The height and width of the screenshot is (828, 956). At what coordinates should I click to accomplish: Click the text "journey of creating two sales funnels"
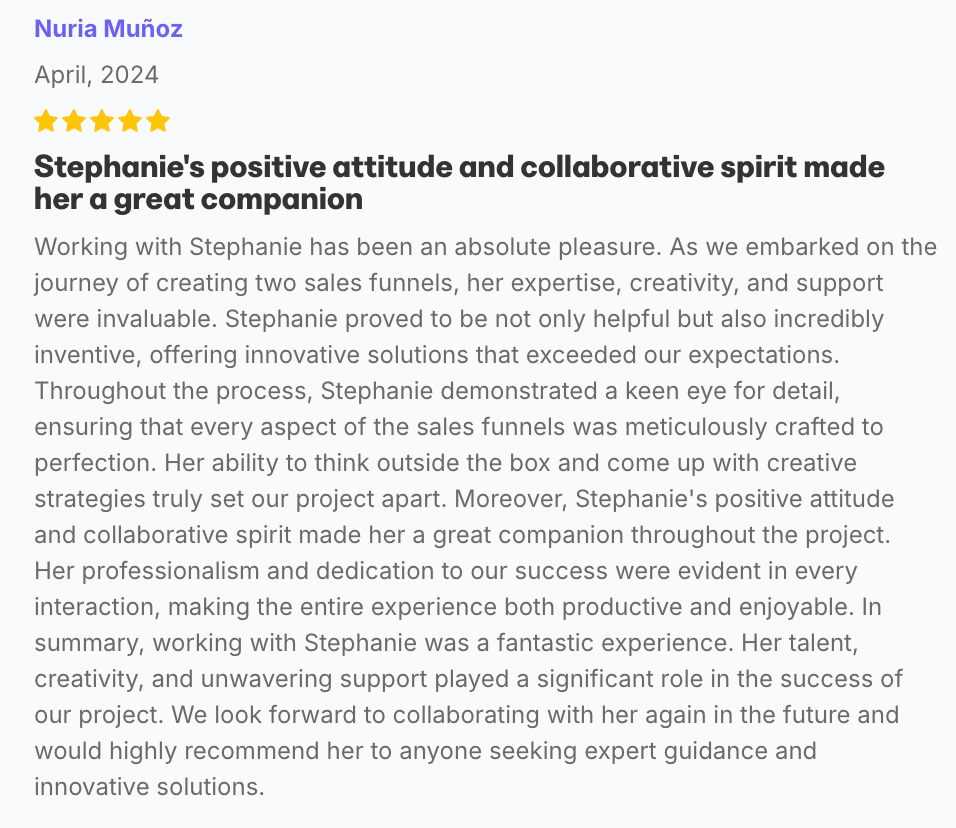[246, 283]
